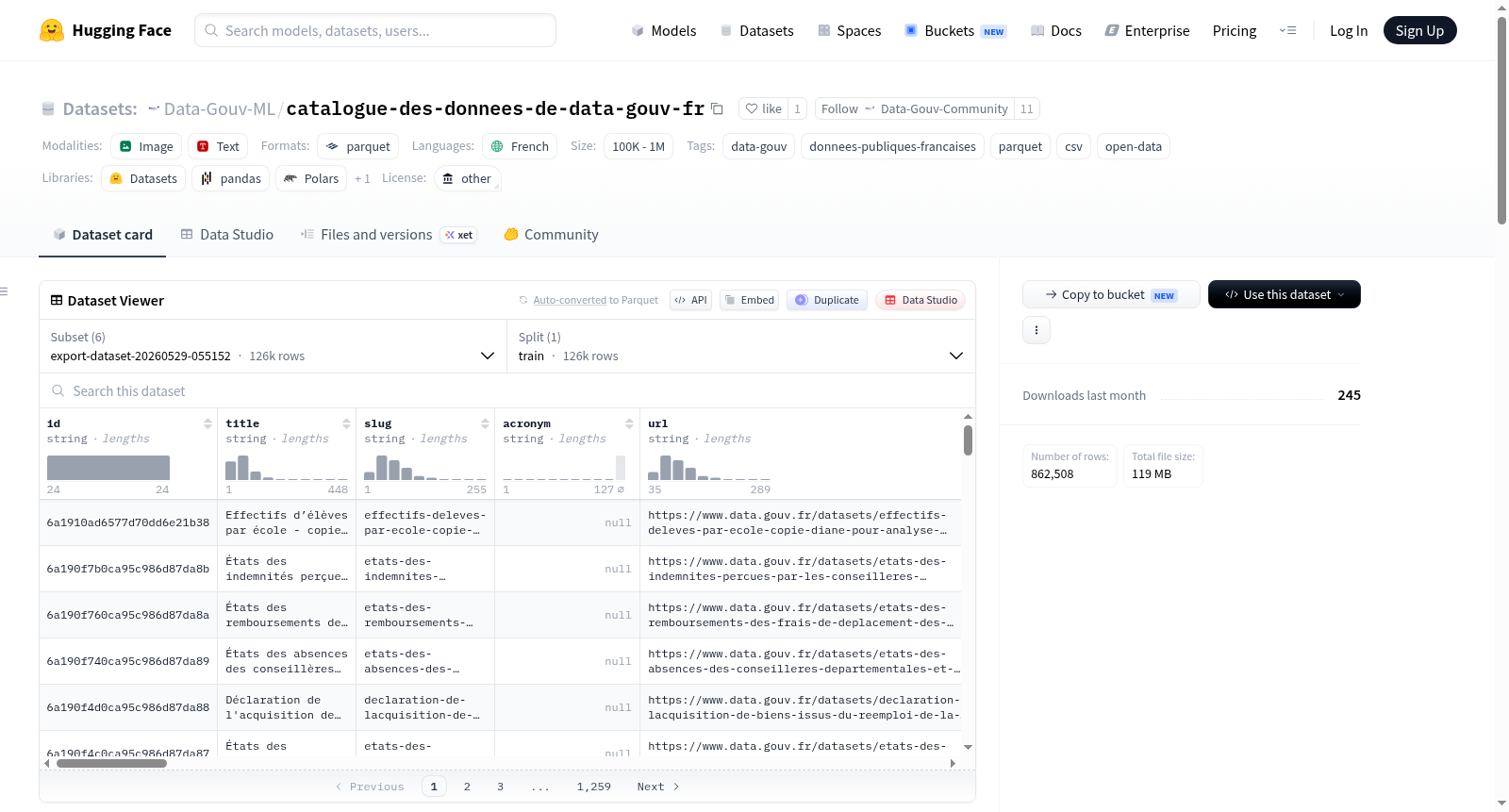Follow the Auto-converted link
The width and height of the screenshot is (1509, 812).
click(570, 300)
